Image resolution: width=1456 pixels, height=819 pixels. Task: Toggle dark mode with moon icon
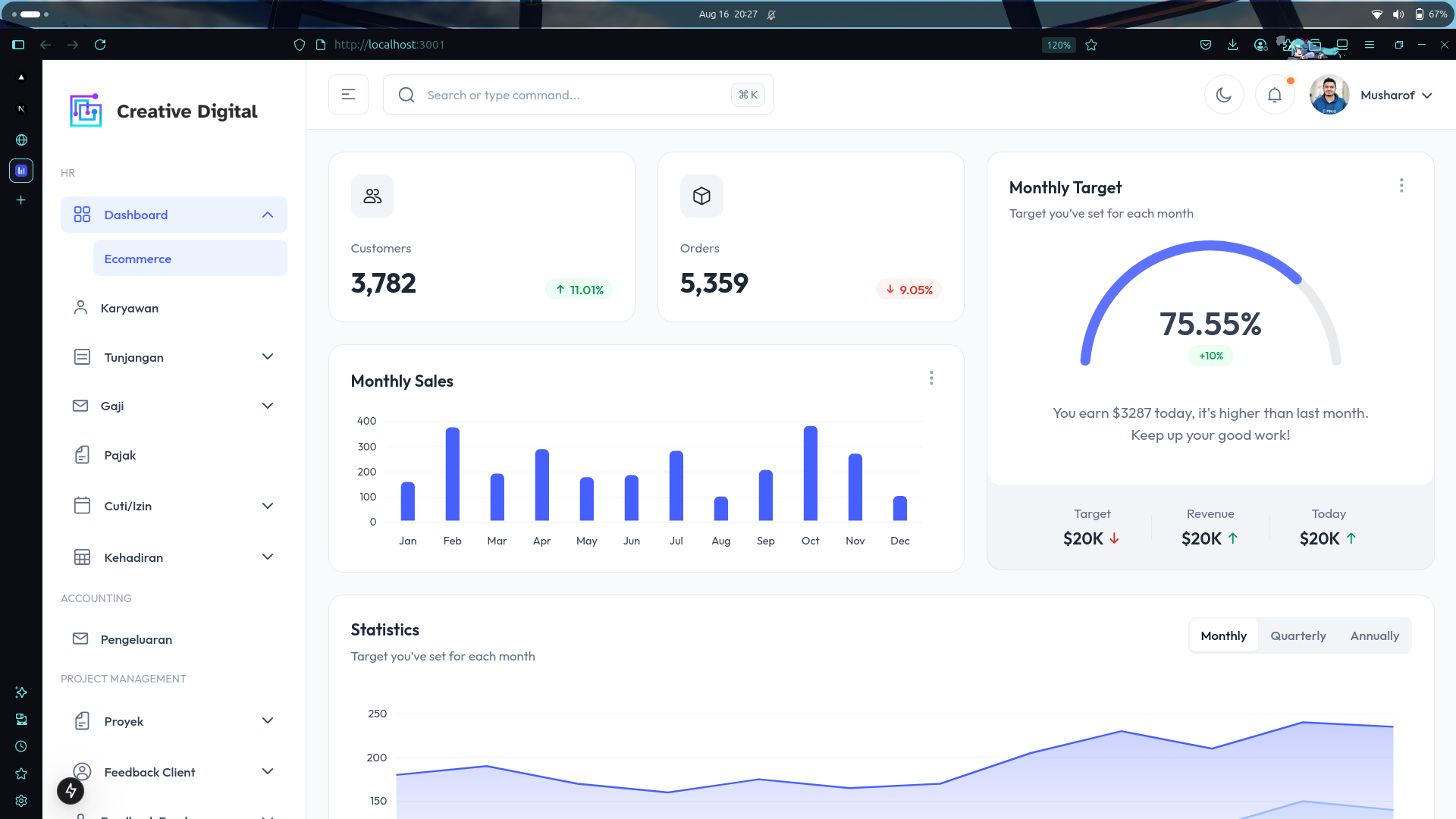click(x=1224, y=95)
